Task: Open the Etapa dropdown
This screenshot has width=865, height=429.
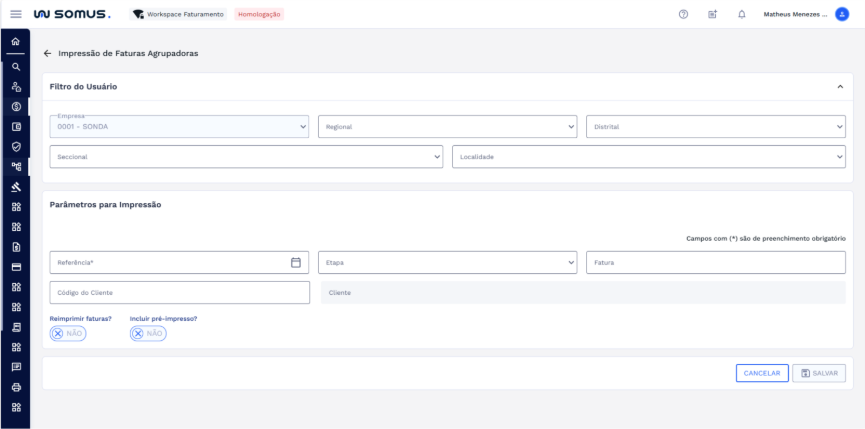Action: coord(447,262)
